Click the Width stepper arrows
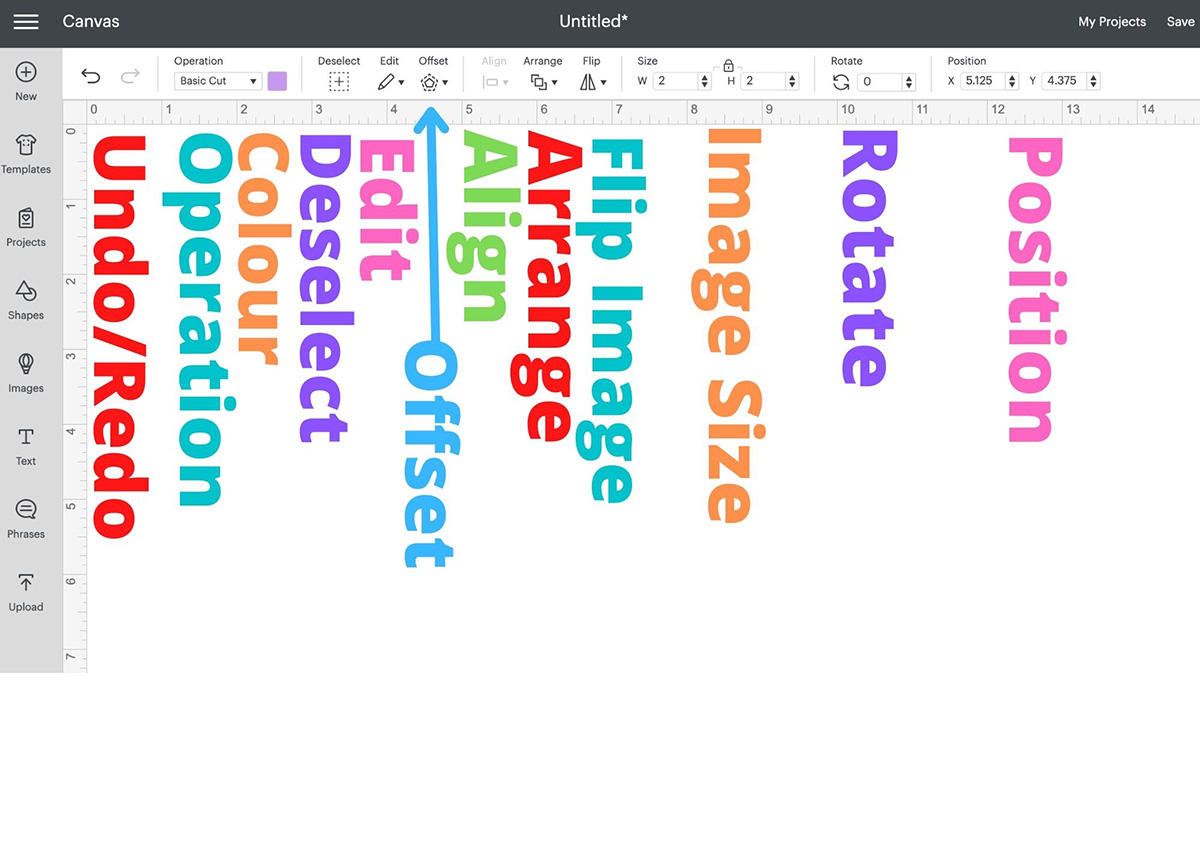This screenshot has width=1200, height=857. (x=706, y=81)
